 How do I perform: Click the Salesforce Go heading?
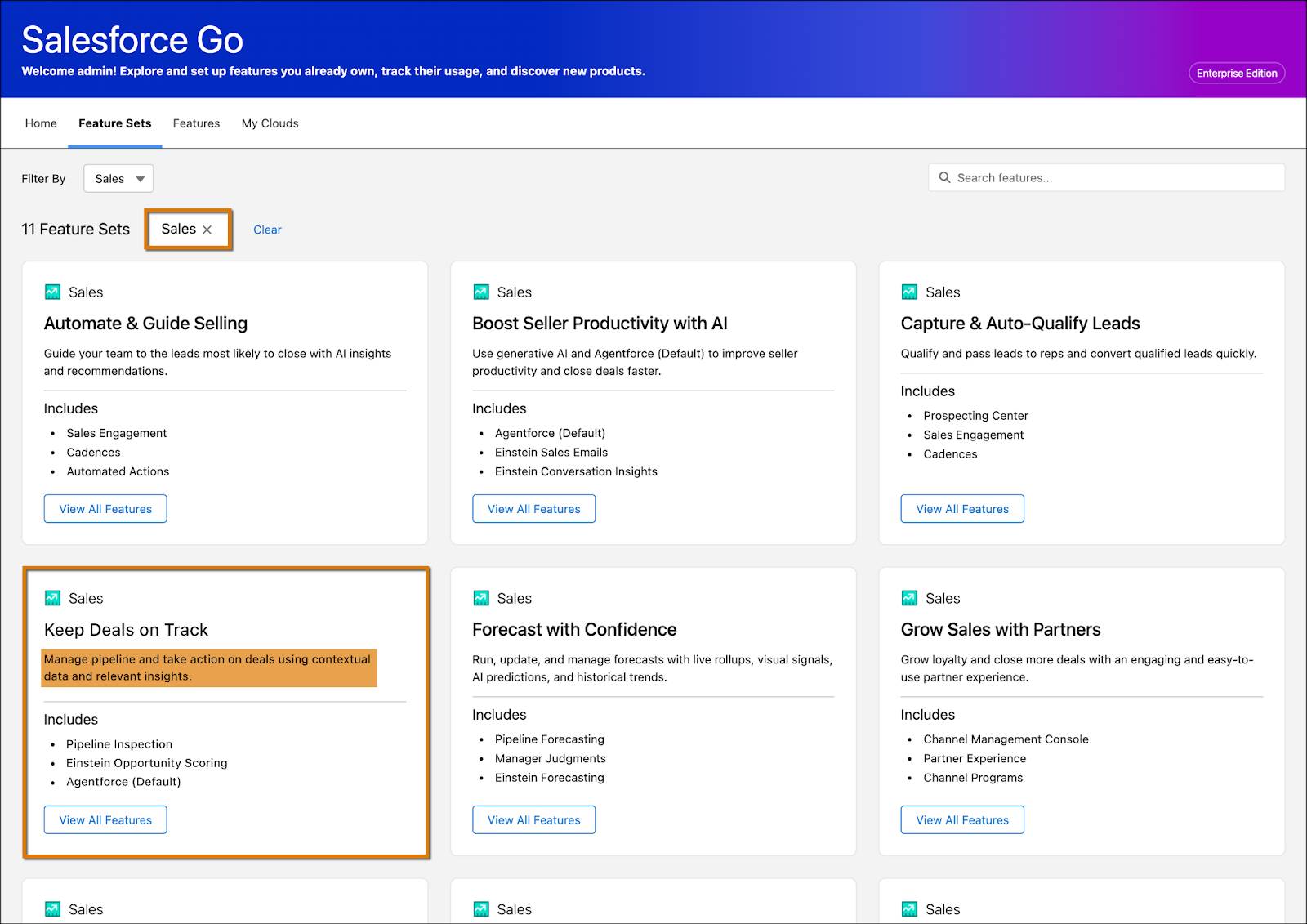[132, 40]
